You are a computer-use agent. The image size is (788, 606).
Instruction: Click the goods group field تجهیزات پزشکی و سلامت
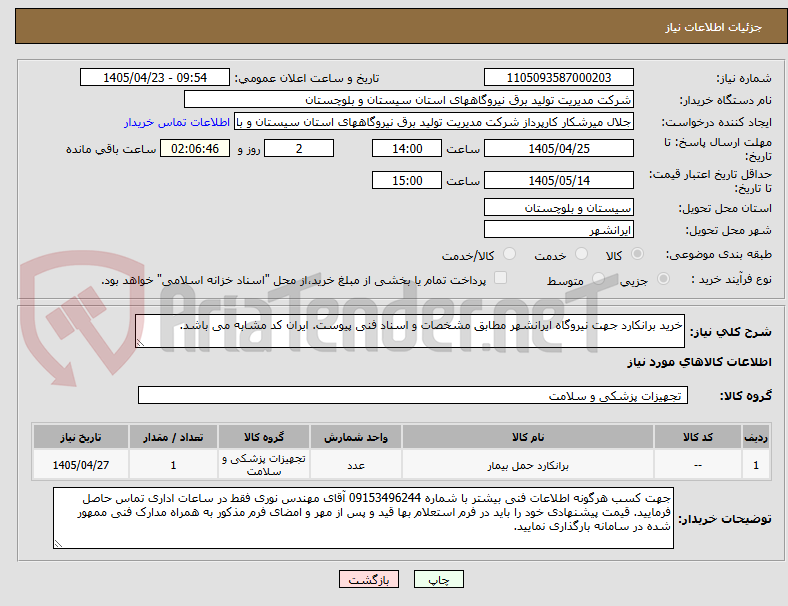pyautogui.click(x=413, y=395)
